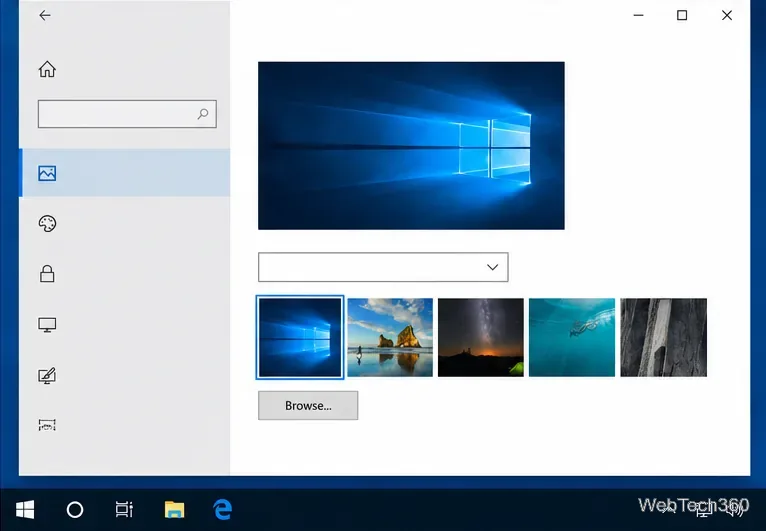Screen dimensions: 766x531
Task: Open Task View on the taskbar
Action: click(124, 510)
